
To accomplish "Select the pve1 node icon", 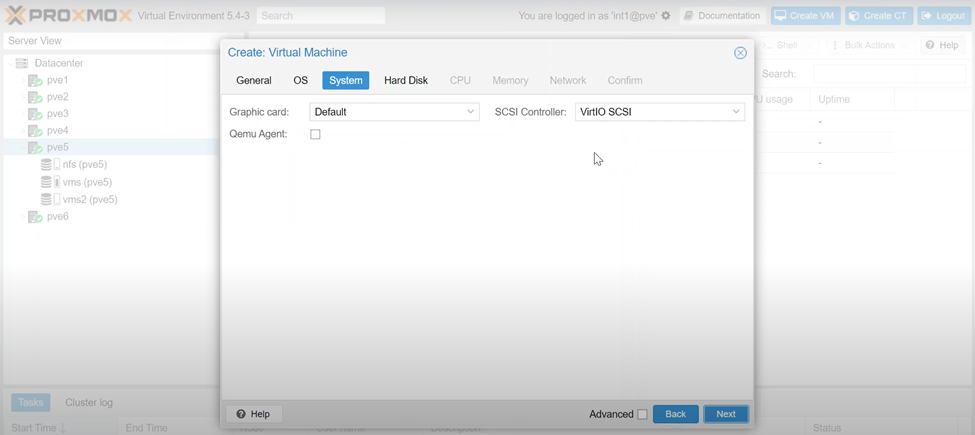I will click(x=35, y=80).
